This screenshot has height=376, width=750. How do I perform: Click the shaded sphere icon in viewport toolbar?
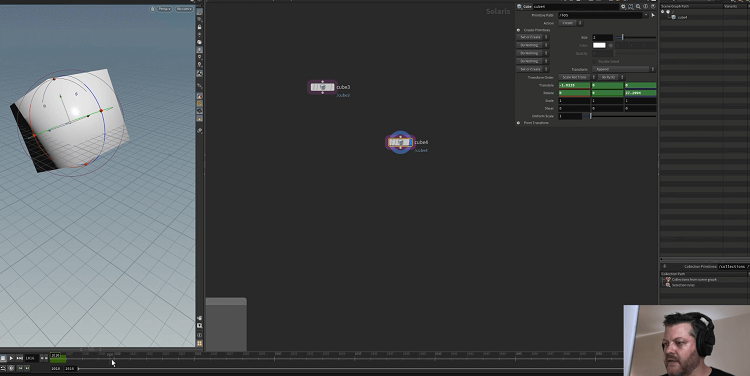(x=199, y=42)
